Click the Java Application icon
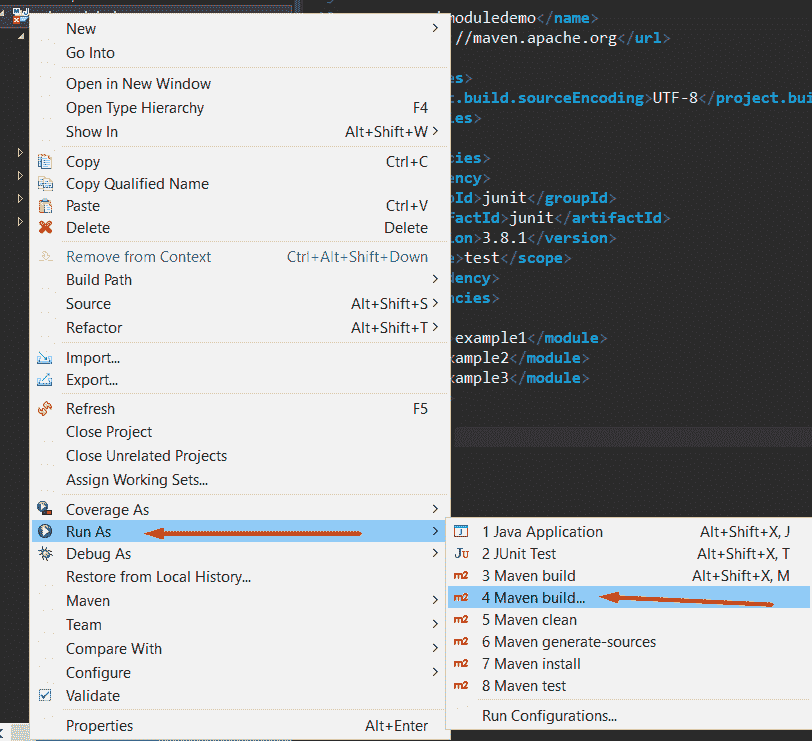 tap(461, 531)
